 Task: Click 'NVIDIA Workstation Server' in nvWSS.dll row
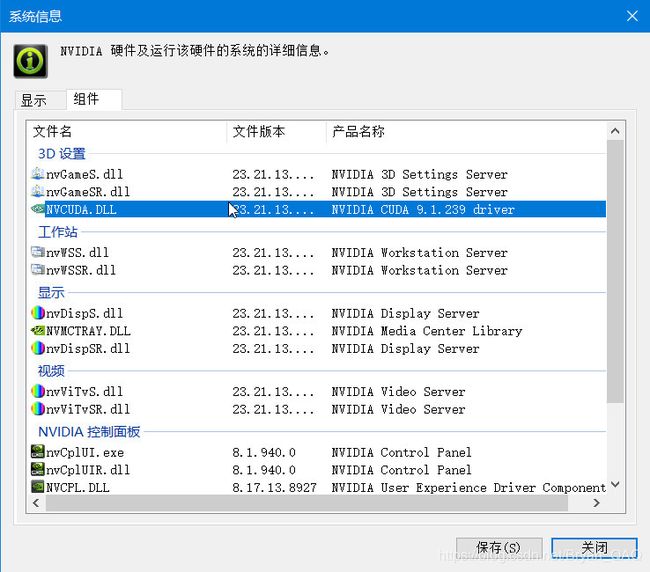419,252
